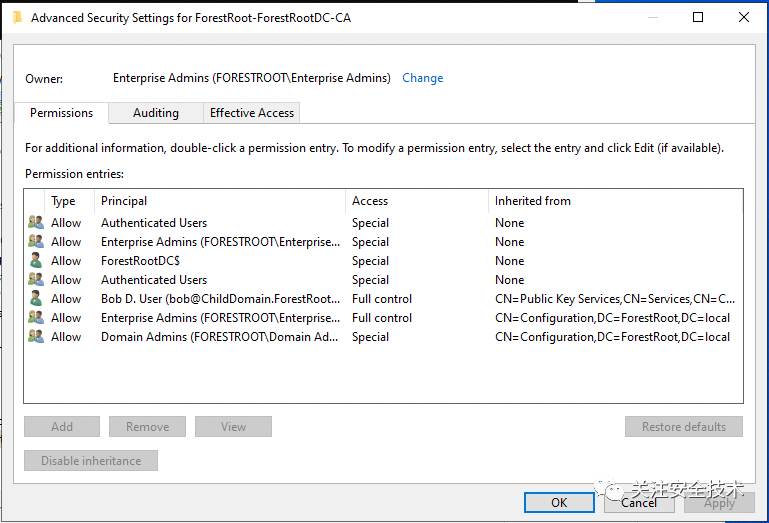Click the Add button
Screen dimensions: 769x523
tap(62, 426)
